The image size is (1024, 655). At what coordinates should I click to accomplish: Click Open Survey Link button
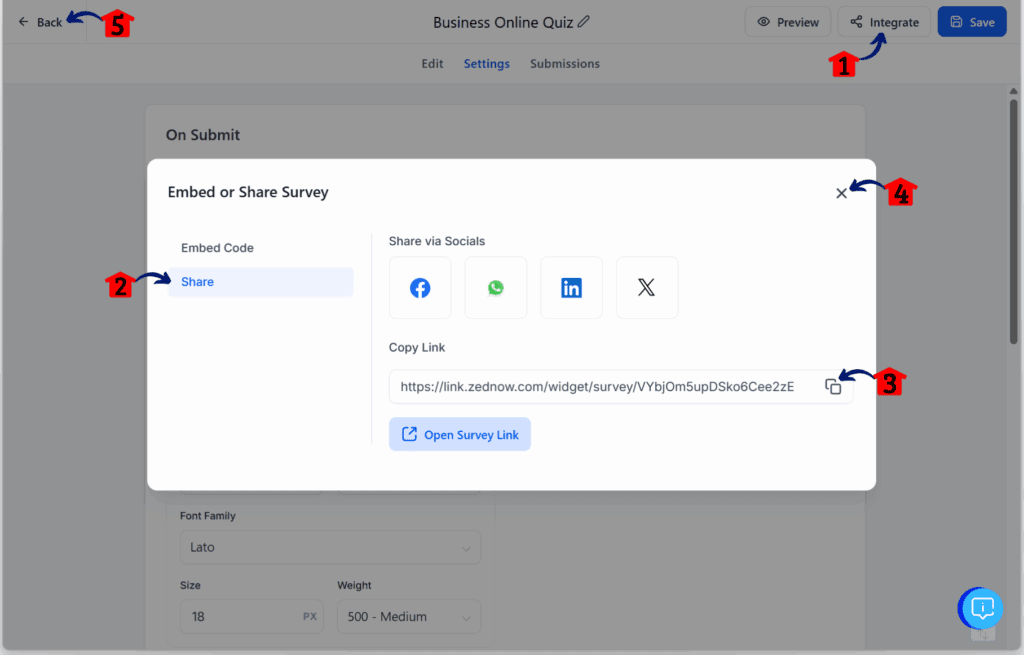coord(460,434)
